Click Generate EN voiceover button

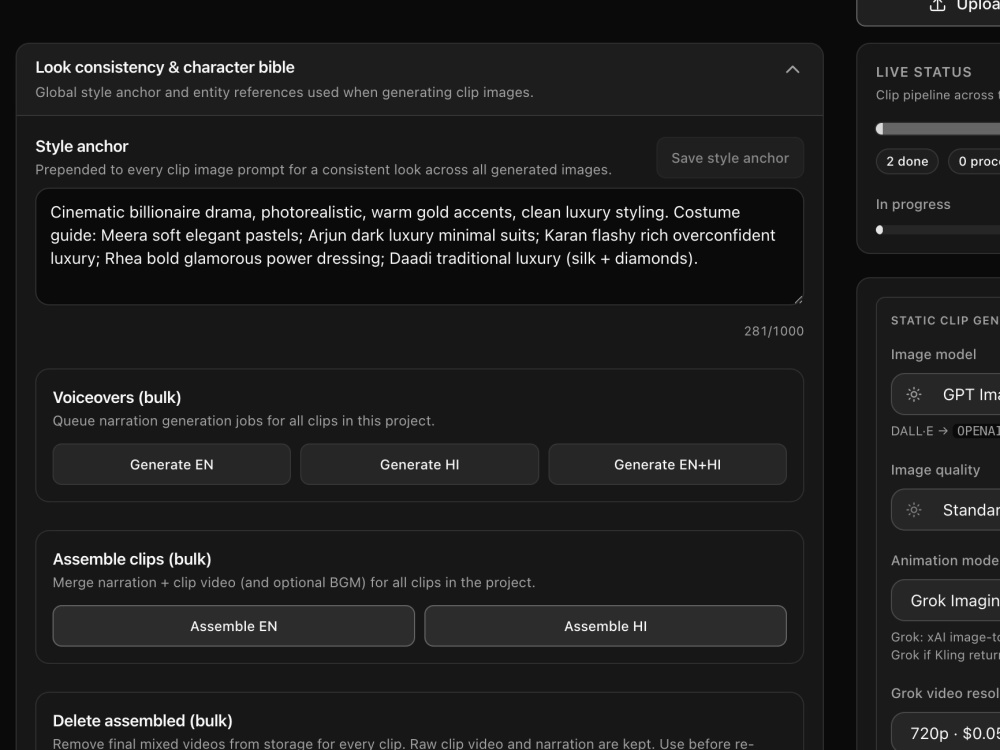[172, 464]
